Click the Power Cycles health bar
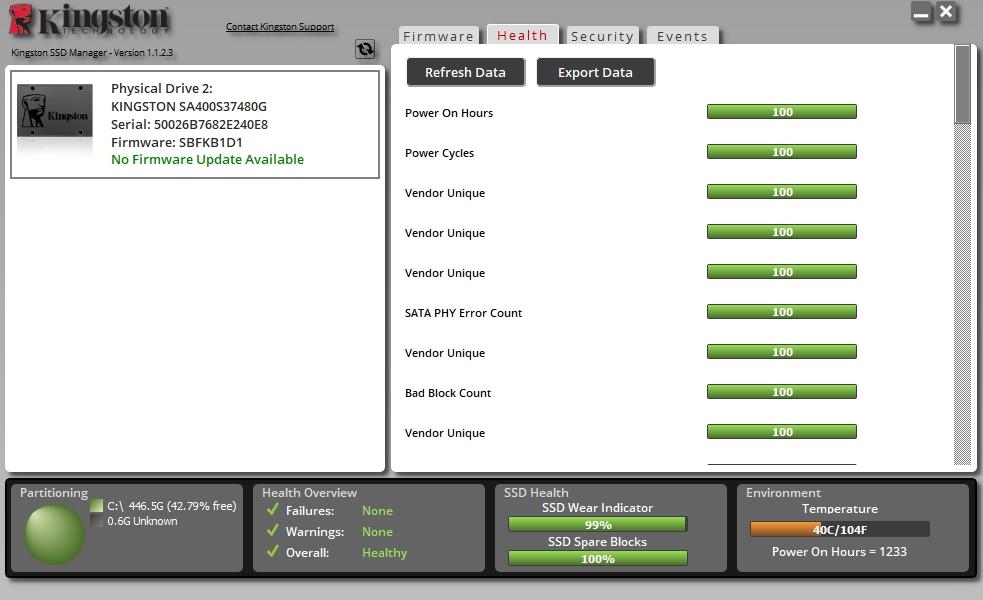The height and width of the screenshot is (600, 983). (782, 152)
